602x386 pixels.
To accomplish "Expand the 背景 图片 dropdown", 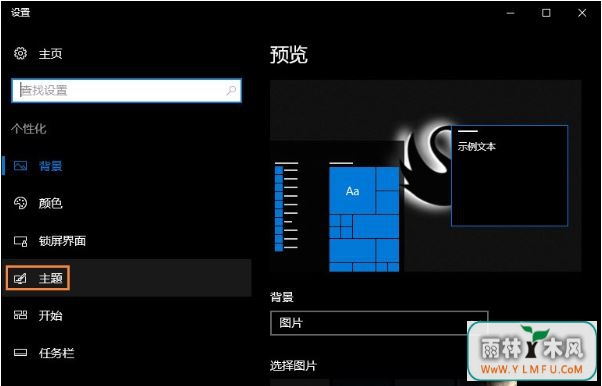I will pos(379,323).
